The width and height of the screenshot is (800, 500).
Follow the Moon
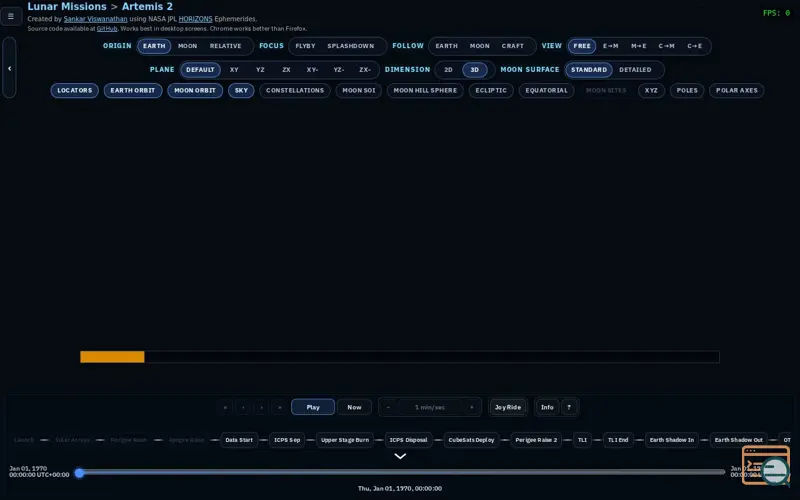pyautogui.click(x=480, y=46)
